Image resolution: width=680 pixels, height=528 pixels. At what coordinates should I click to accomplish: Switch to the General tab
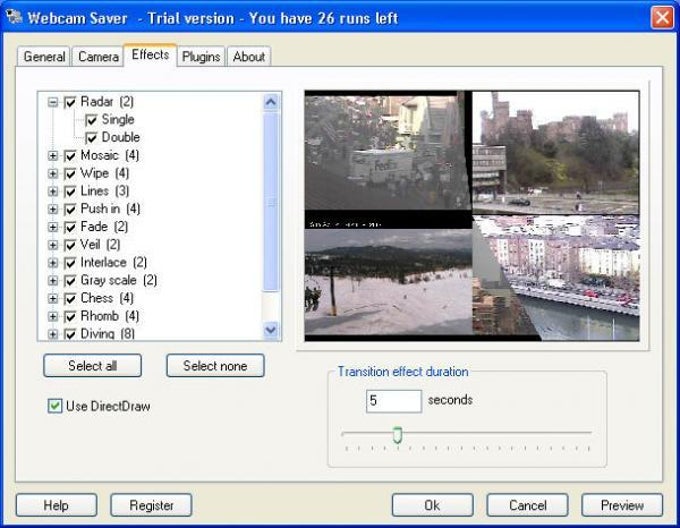coord(44,57)
